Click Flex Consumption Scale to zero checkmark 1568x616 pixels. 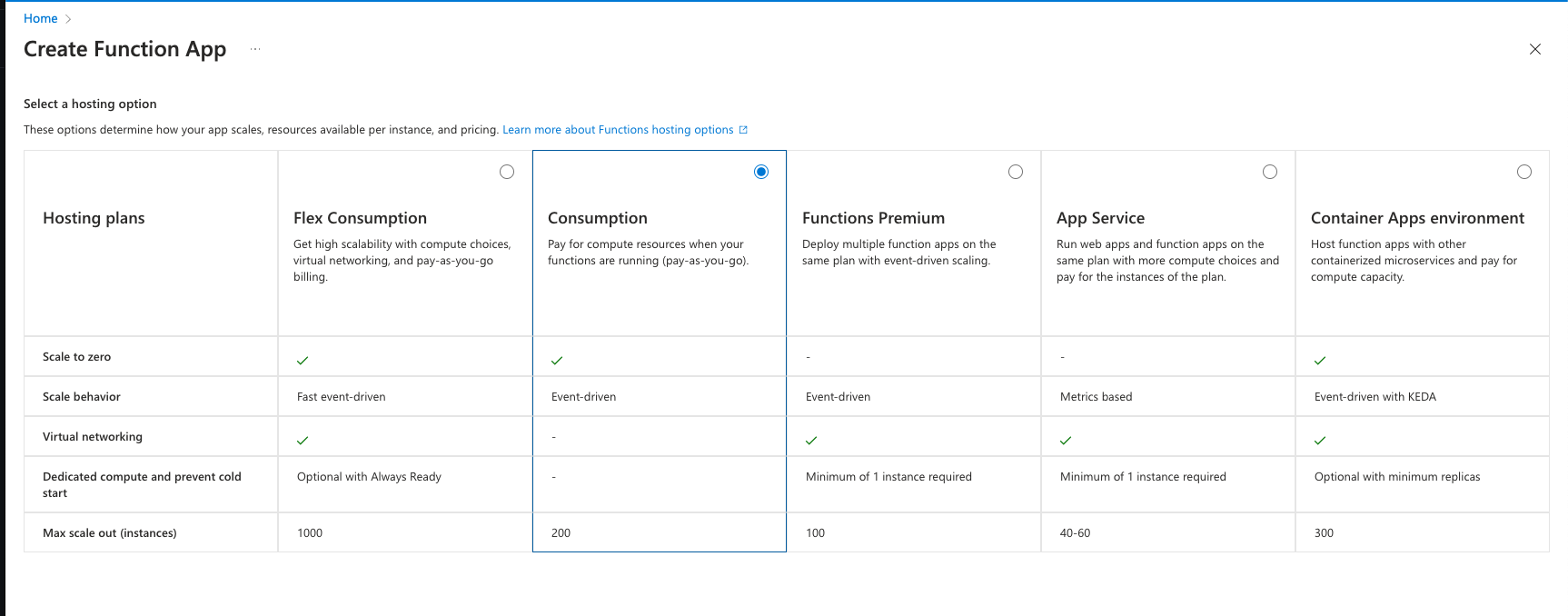tap(303, 361)
